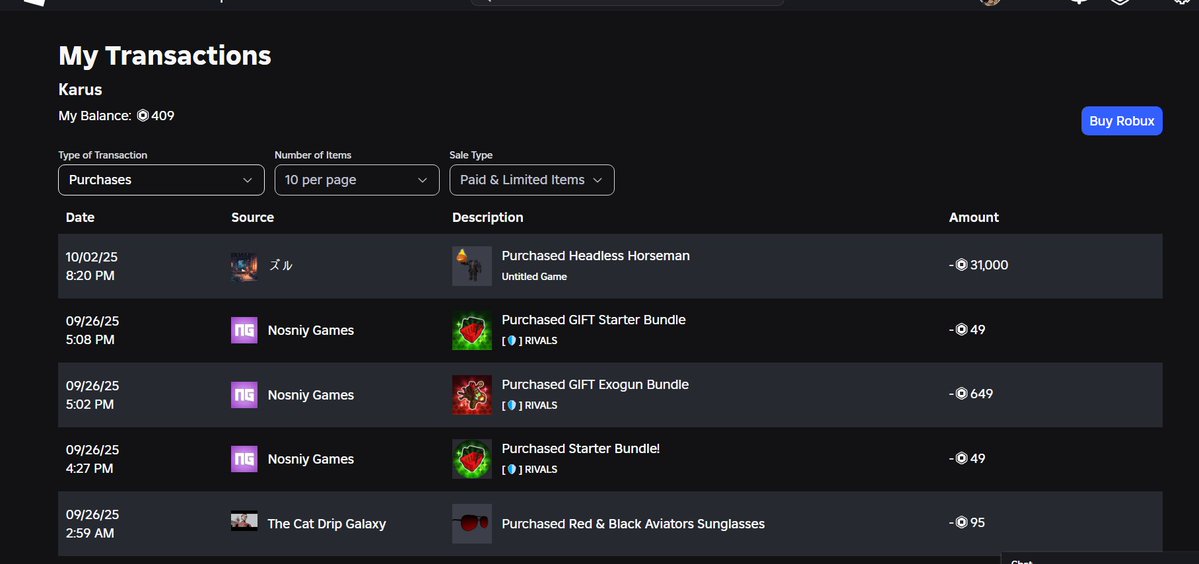Viewport: 1199px width, 564px height.
Task: Click Robux icon beside the 95 amount
Action: click(962, 523)
